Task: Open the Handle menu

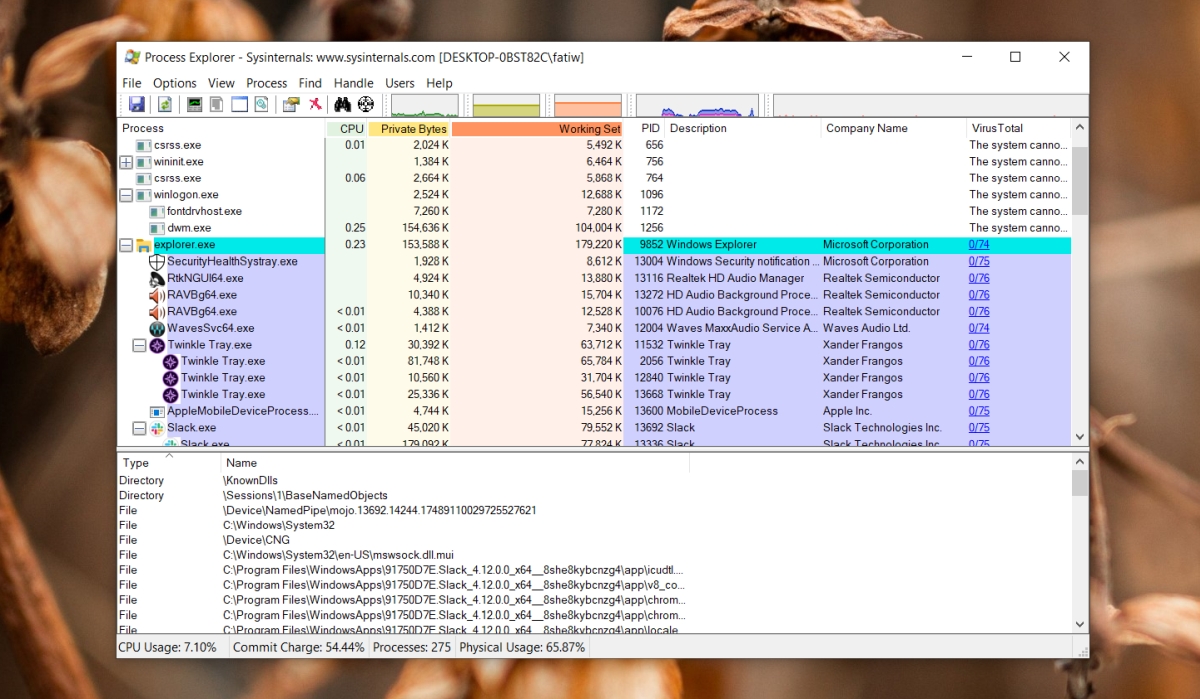Action: [354, 83]
